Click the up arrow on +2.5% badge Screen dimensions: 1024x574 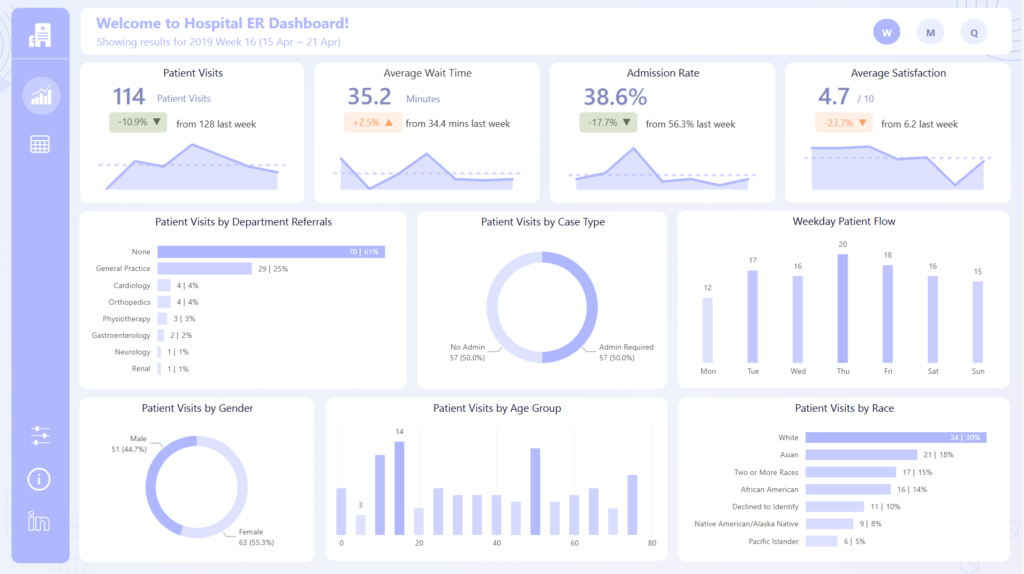pyautogui.click(x=388, y=123)
